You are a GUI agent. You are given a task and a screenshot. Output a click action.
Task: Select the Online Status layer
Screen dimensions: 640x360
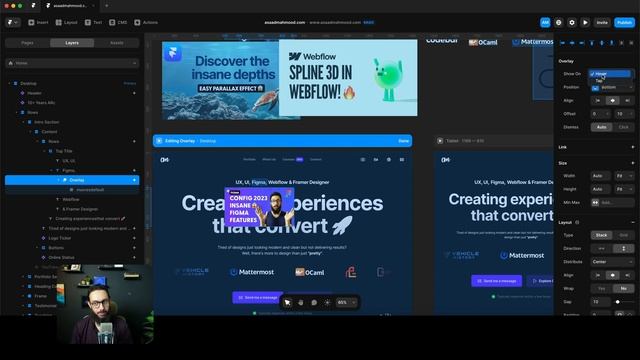(61, 258)
